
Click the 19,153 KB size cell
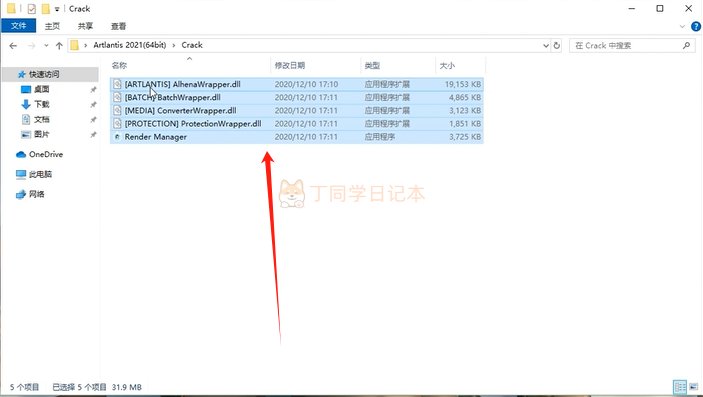click(463, 84)
